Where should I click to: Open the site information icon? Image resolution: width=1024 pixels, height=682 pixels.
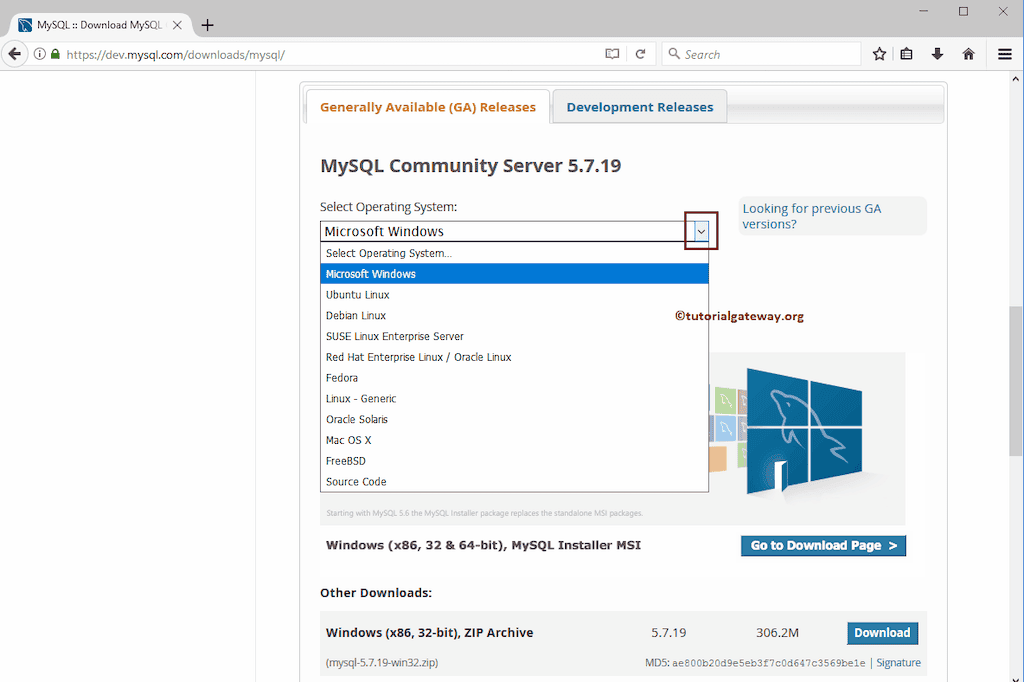tap(40, 54)
